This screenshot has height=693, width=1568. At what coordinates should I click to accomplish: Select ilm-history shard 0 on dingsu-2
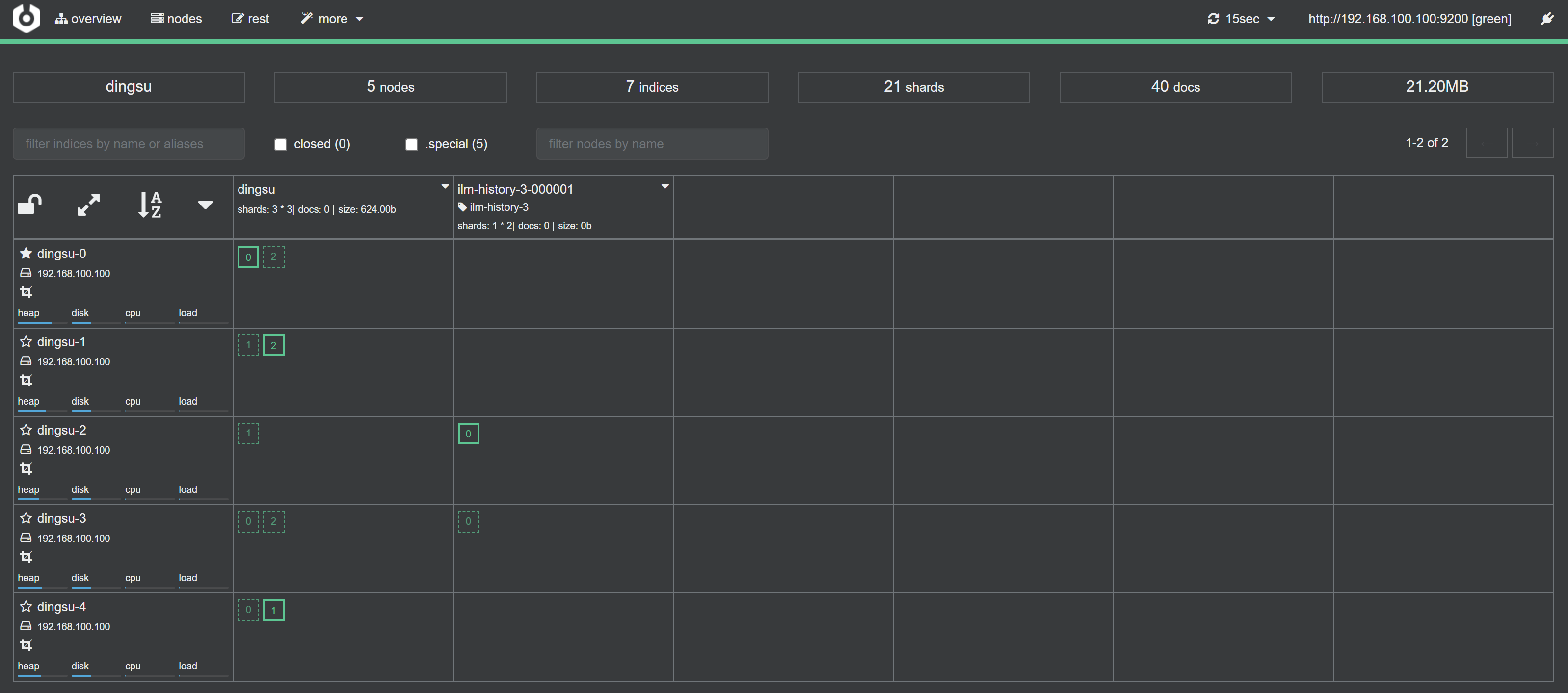[x=468, y=434]
